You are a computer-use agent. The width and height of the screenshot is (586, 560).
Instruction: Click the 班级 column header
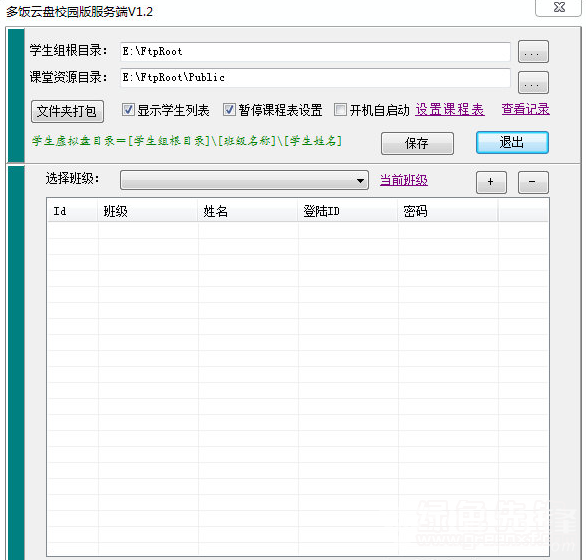click(x=148, y=211)
